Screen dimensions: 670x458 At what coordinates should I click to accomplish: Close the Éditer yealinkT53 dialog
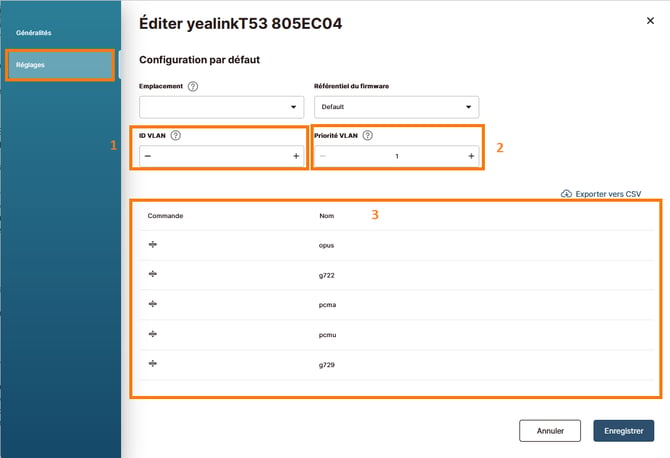[x=650, y=21]
